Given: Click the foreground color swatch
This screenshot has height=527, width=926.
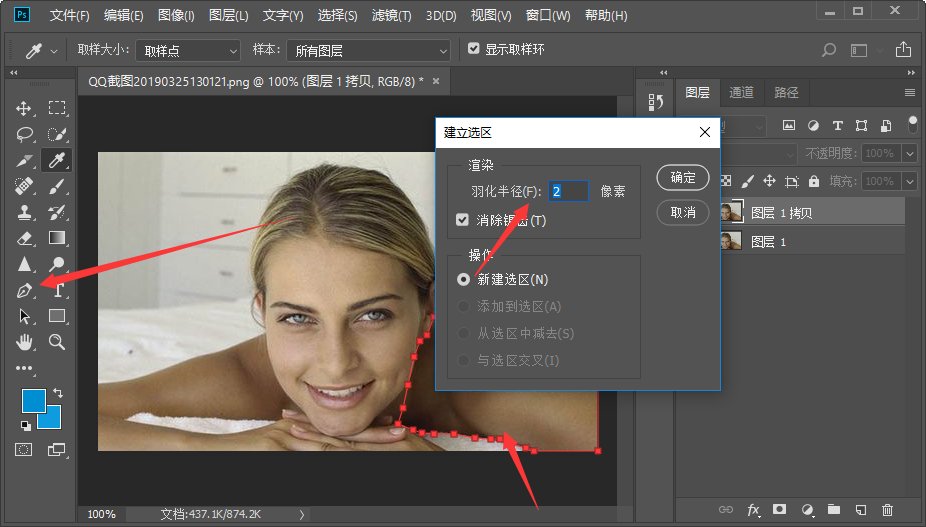Looking at the screenshot, I should (x=34, y=400).
